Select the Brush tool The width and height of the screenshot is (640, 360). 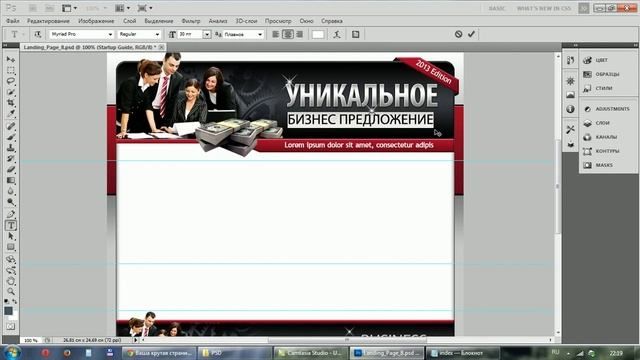click(x=11, y=137)
